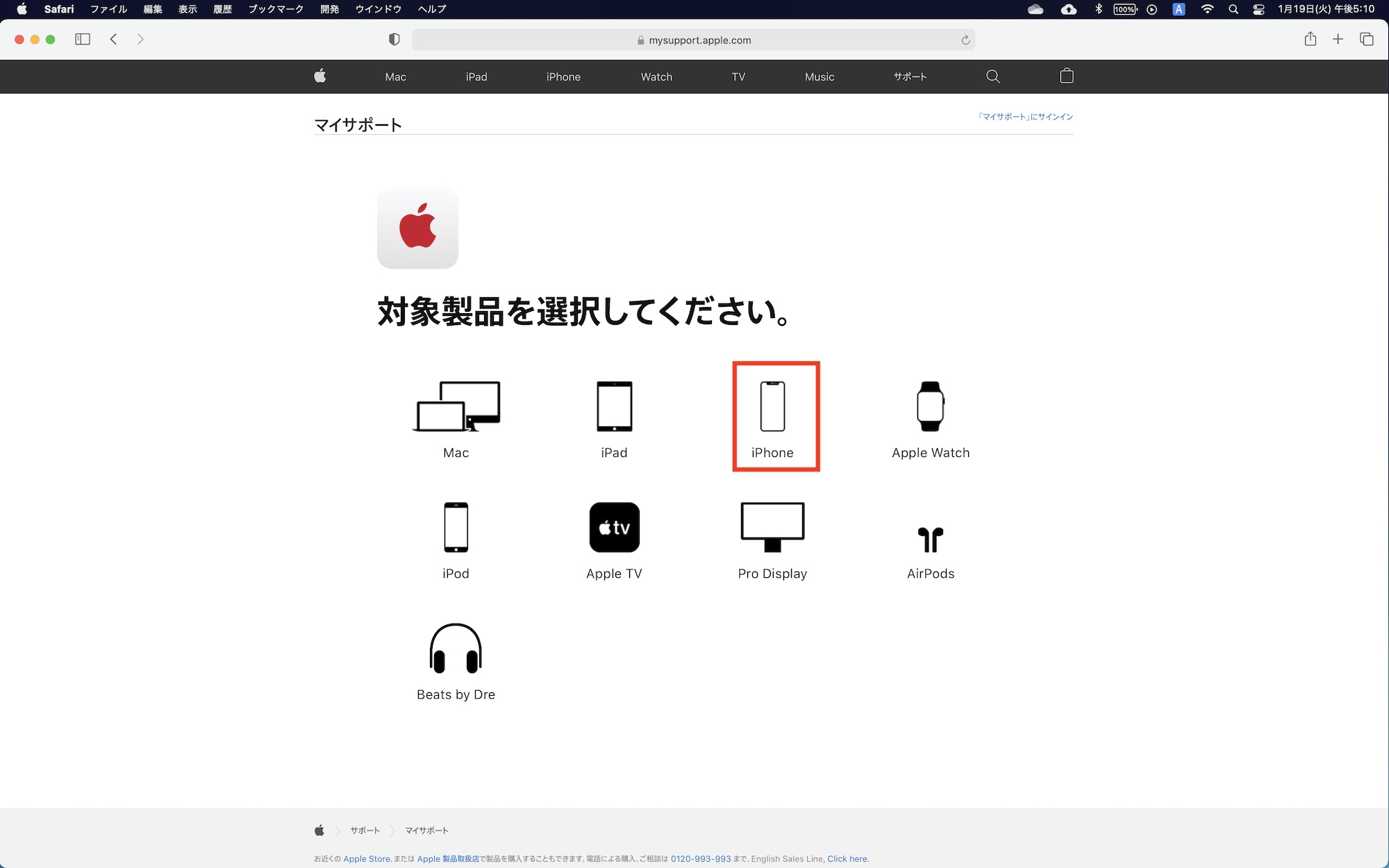The image size is (1389, 868).
Task: Choose the AirPods product icon
Action: click(x=930, y=539)
